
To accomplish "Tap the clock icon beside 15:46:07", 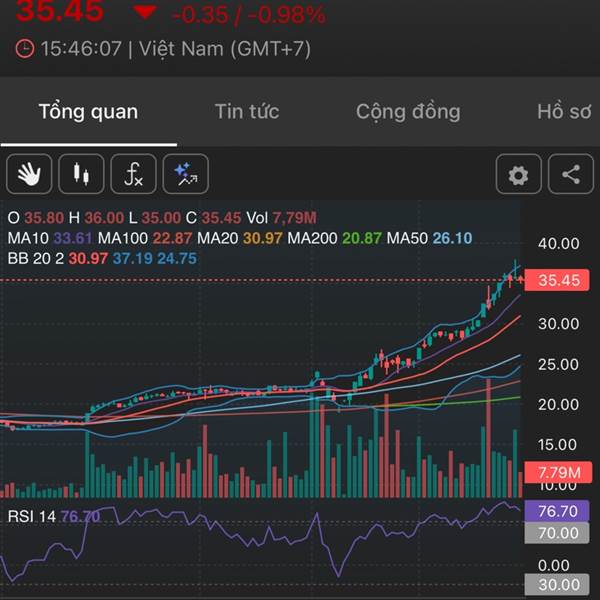I will [x=25, y=49].
